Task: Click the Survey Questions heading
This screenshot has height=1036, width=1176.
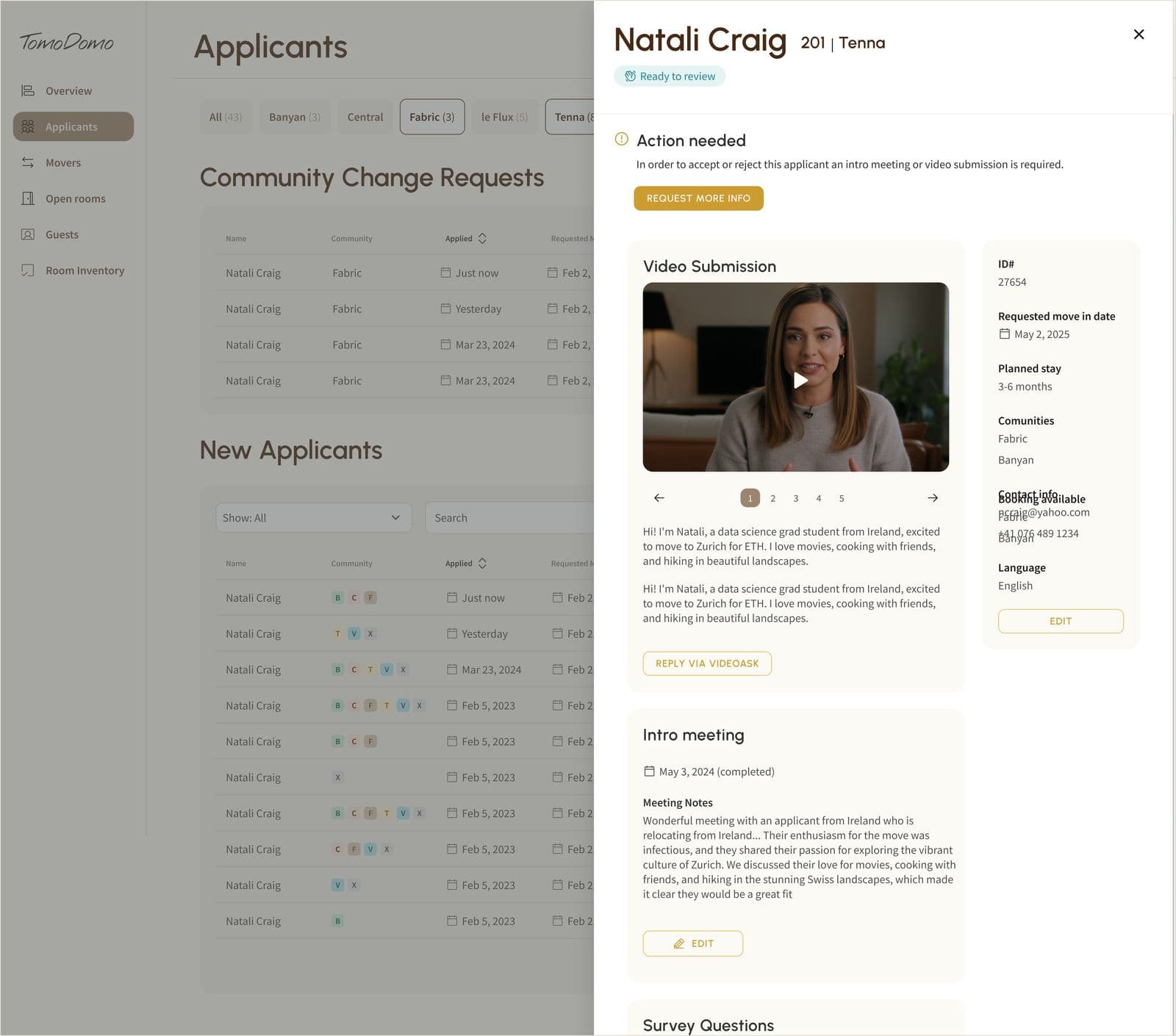Action: tap(709, 1025)
